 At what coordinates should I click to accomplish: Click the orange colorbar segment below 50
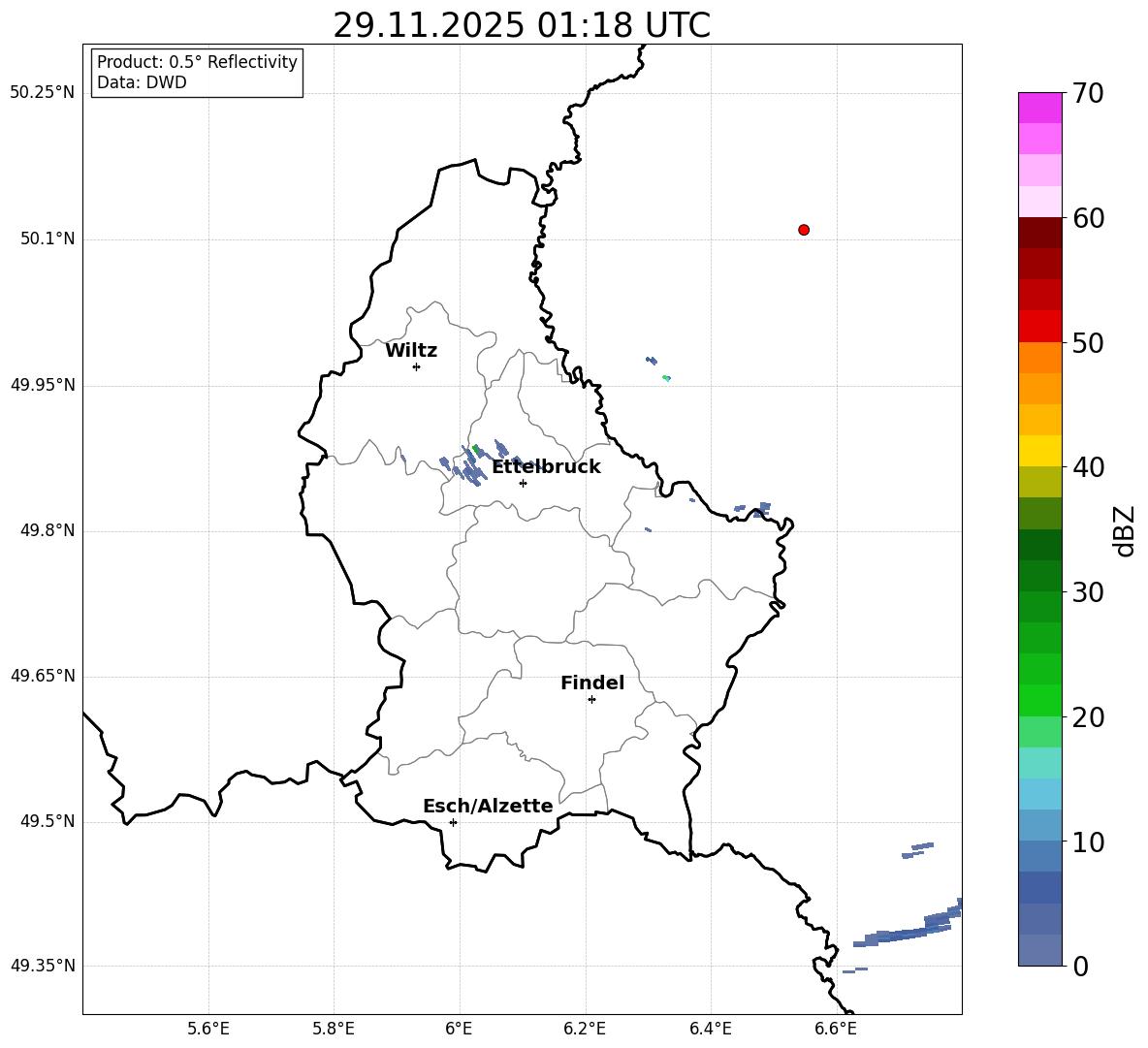[1040, 358]
